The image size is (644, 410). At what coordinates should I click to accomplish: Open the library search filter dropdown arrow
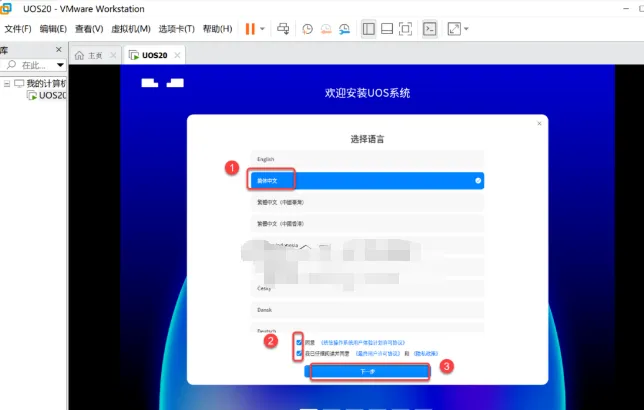tap(60, 65)
